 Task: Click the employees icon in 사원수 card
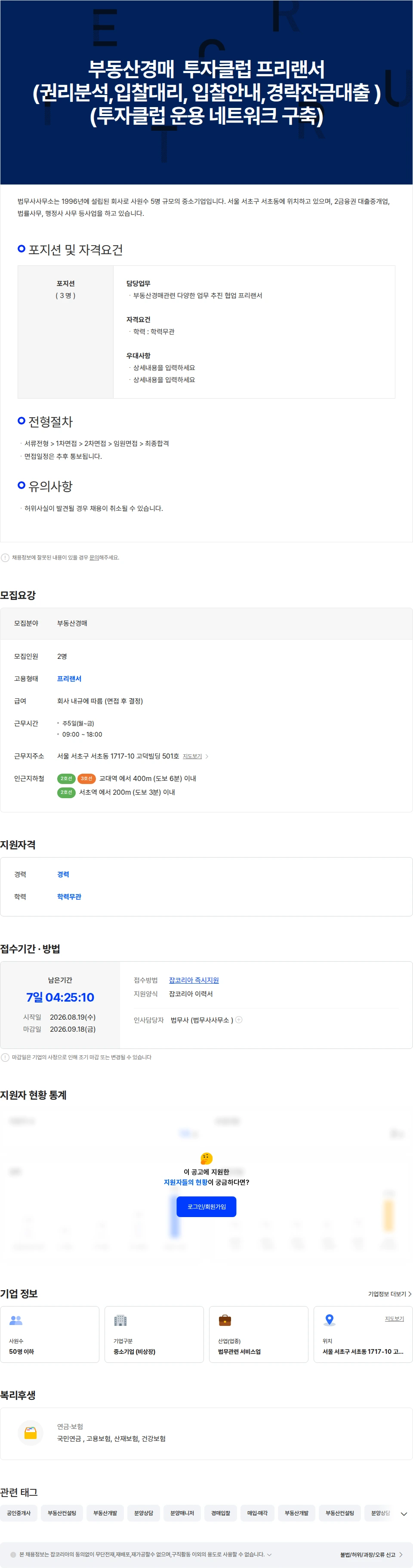[16, 1320]
